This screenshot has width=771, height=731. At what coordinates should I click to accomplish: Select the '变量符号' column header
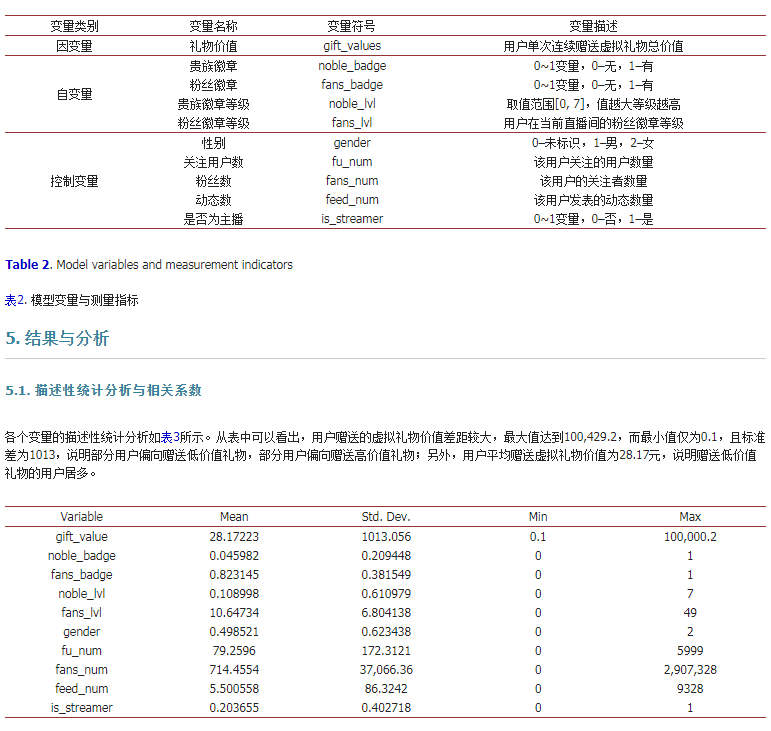point(352,26)
